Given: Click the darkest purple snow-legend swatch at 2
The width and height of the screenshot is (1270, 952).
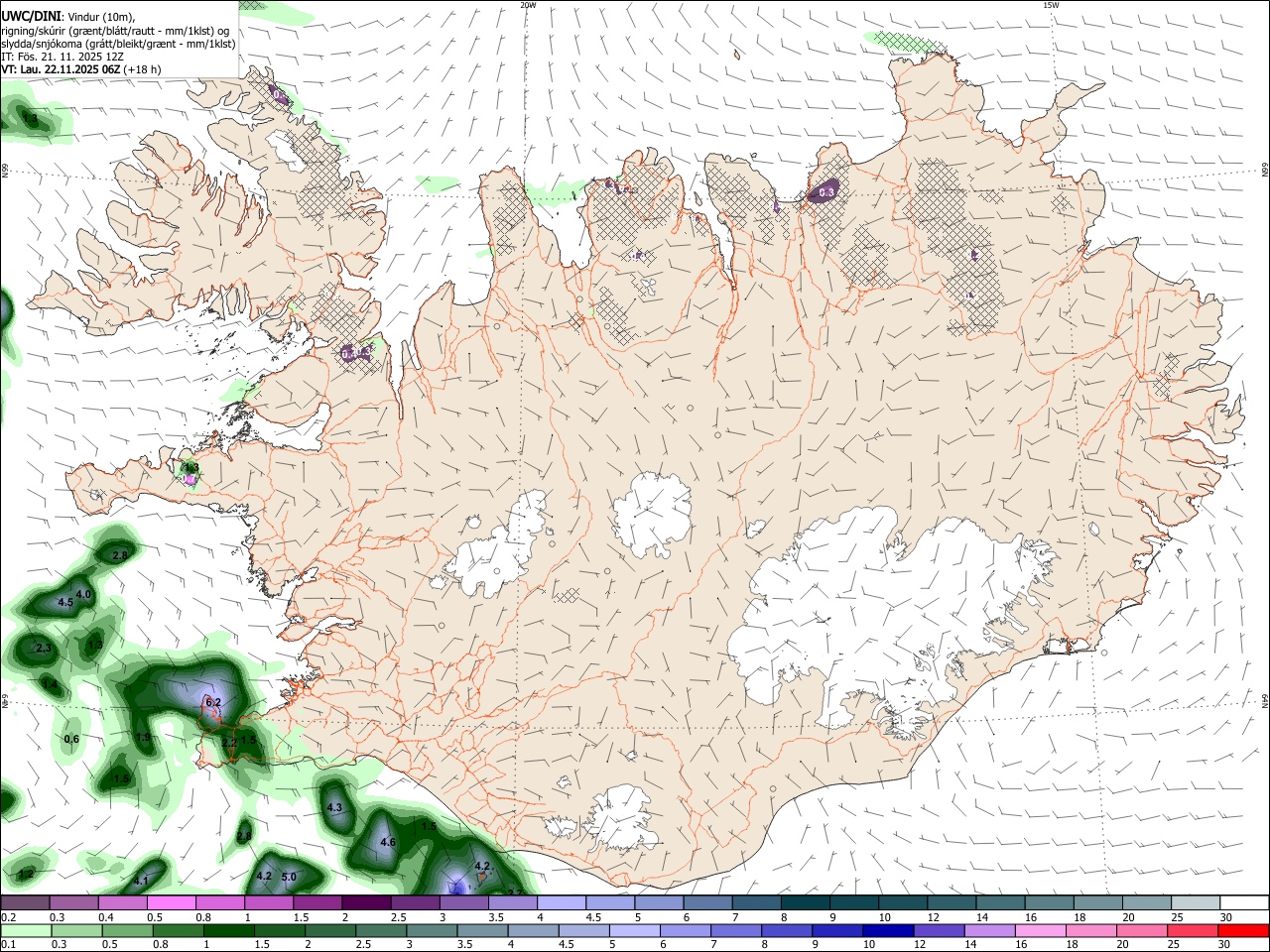Looking at the screenshot, I should (x=366, y=903).
